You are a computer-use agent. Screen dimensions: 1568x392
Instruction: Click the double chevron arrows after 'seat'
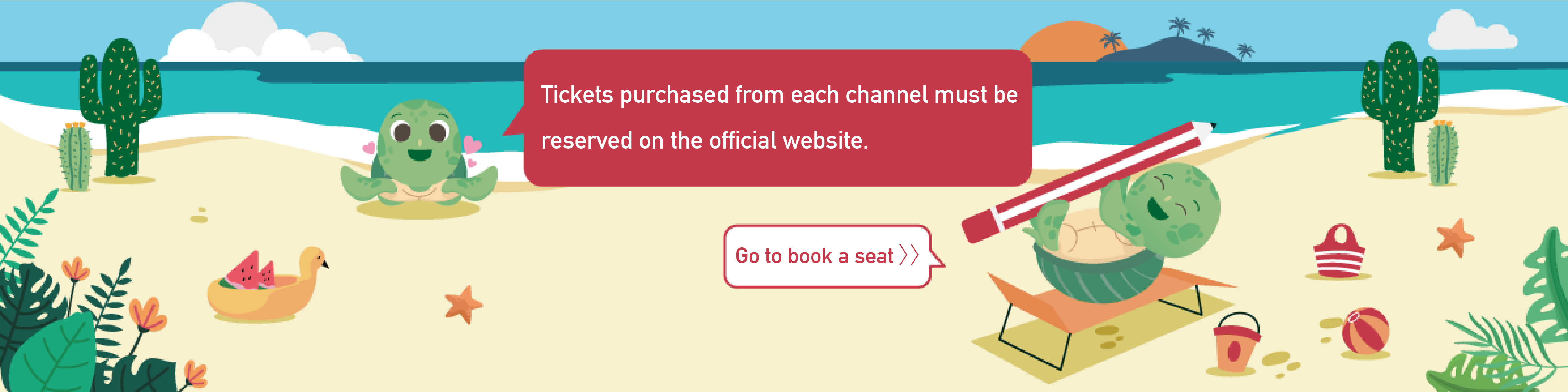909,255
